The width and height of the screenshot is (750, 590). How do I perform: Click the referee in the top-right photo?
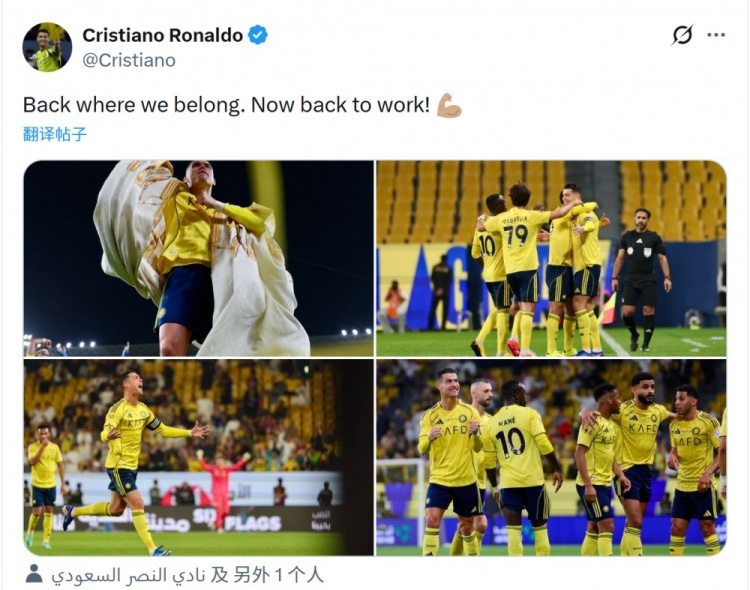pos(641,279)
